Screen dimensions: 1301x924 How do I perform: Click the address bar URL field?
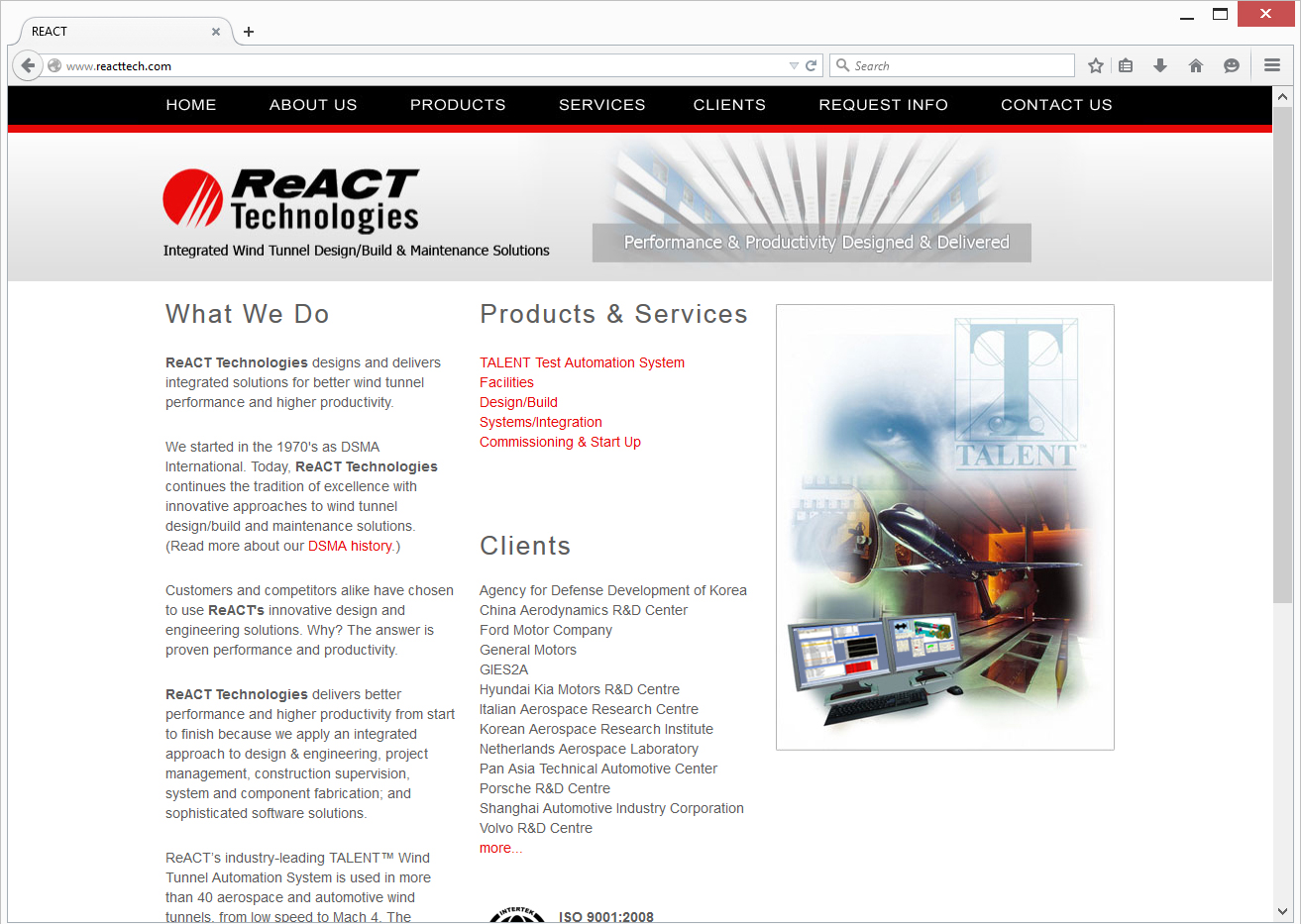pos(426,65)
